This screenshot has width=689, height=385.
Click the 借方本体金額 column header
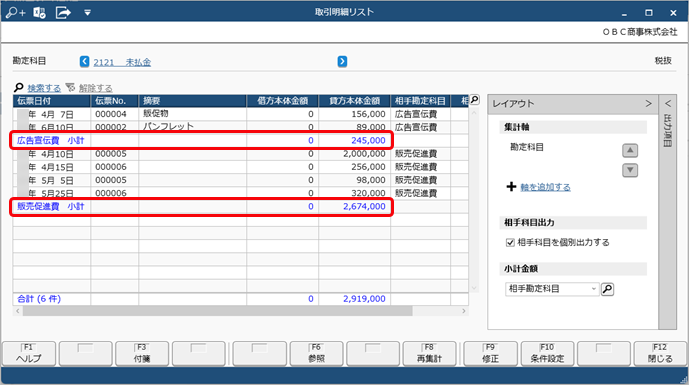point(283,101)
